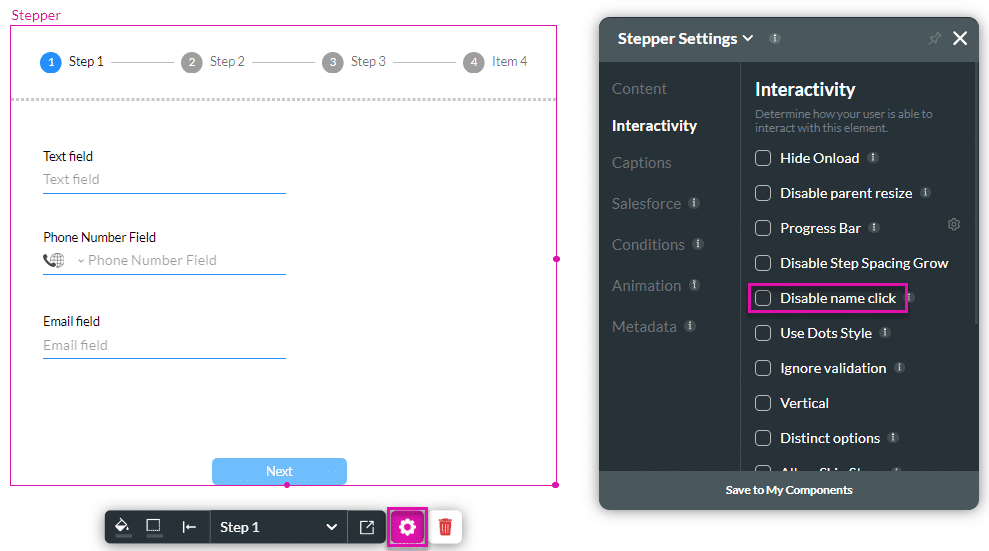This screenshot has height=551, width=989.
Task: Go to Step 3 in stepper header
Action: click(354, 62)
